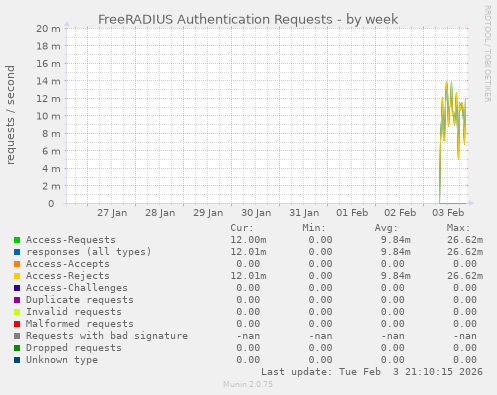Click the green Access-Requests legend swatch
497x395 pixels.
pos(17,240)
